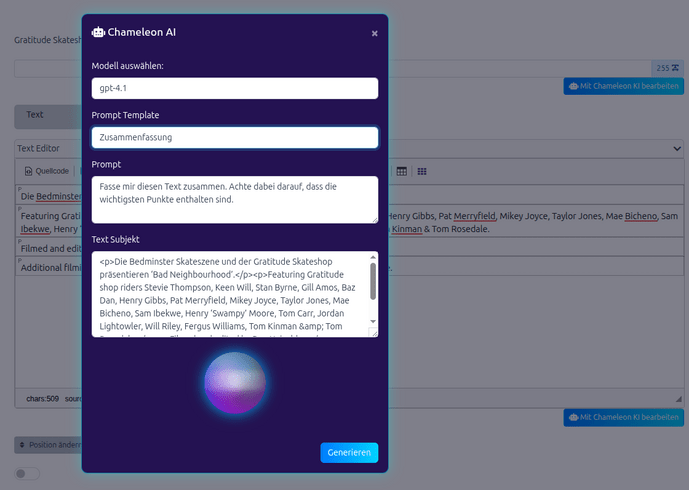Image resolution: width=689 pixels, height=490 pixels.
Task: Click the resize handle of the Prompt textarea
Action: [x=374, y=219]
